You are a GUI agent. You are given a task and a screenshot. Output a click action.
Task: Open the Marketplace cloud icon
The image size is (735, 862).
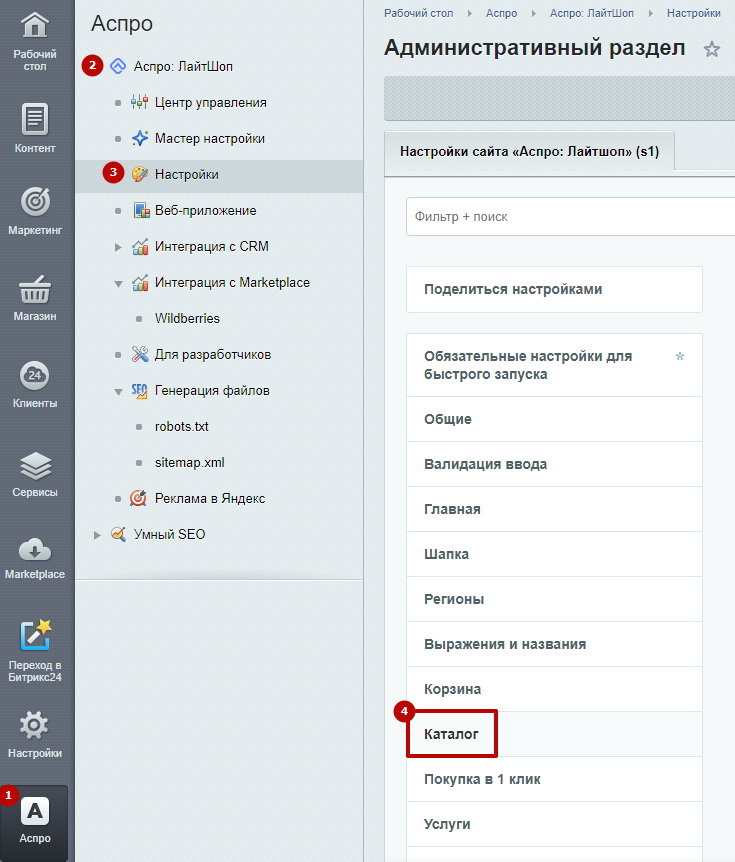35,550
